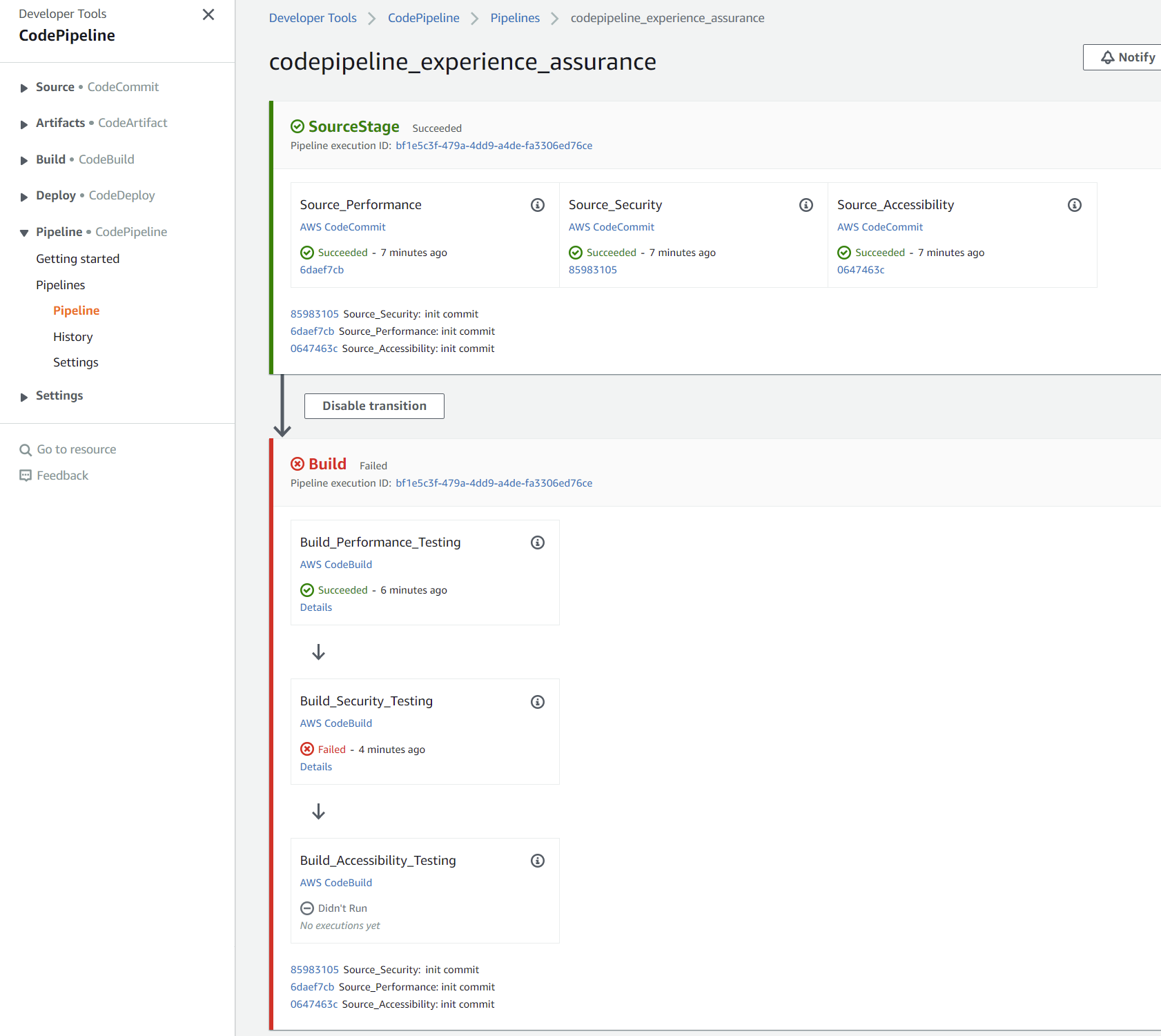
Task: Expand the Deploy CodeDeploy section
Action: (x=24, y=197)
